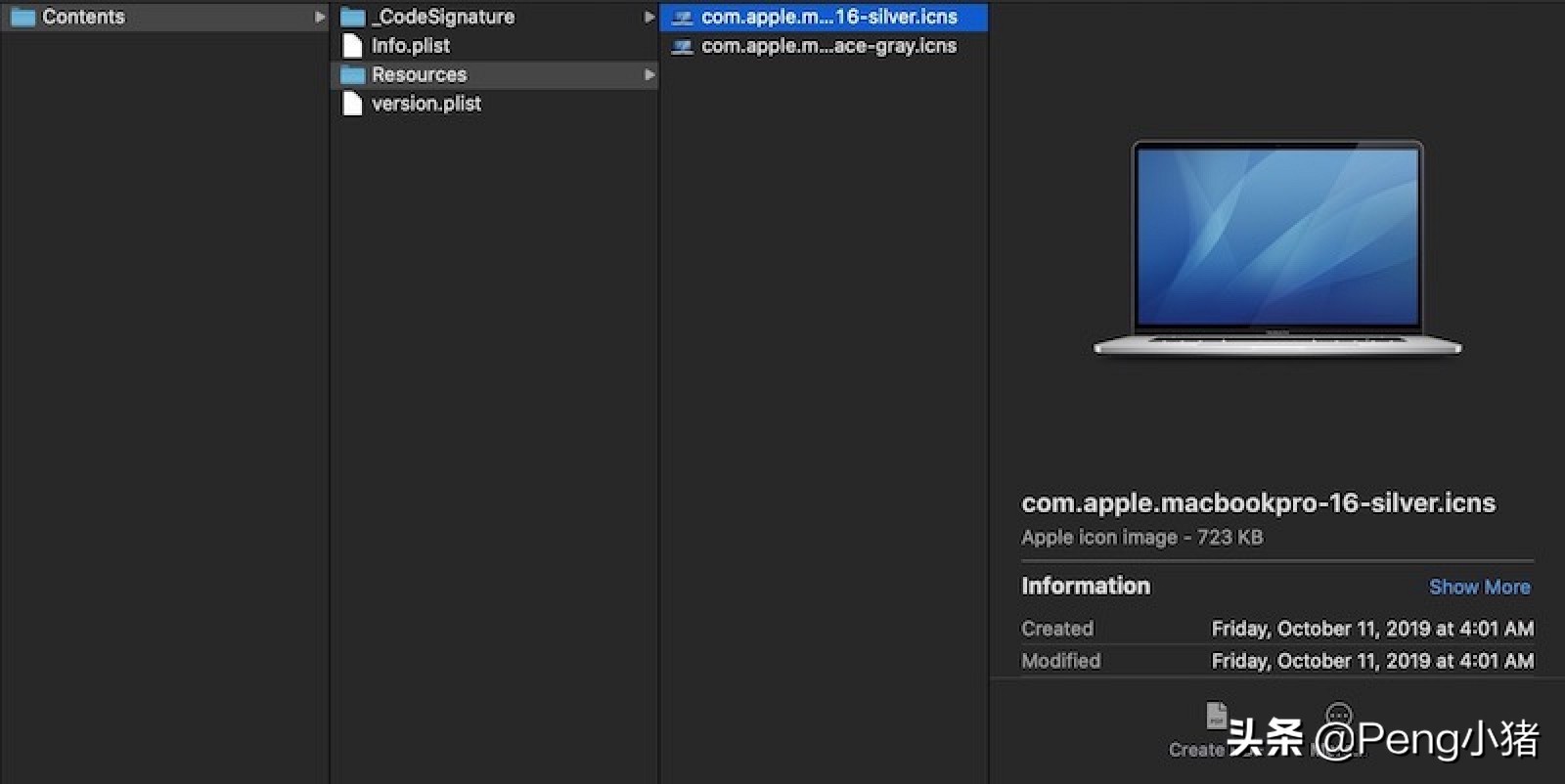Select the version.plist file name

tap(426, 104)
